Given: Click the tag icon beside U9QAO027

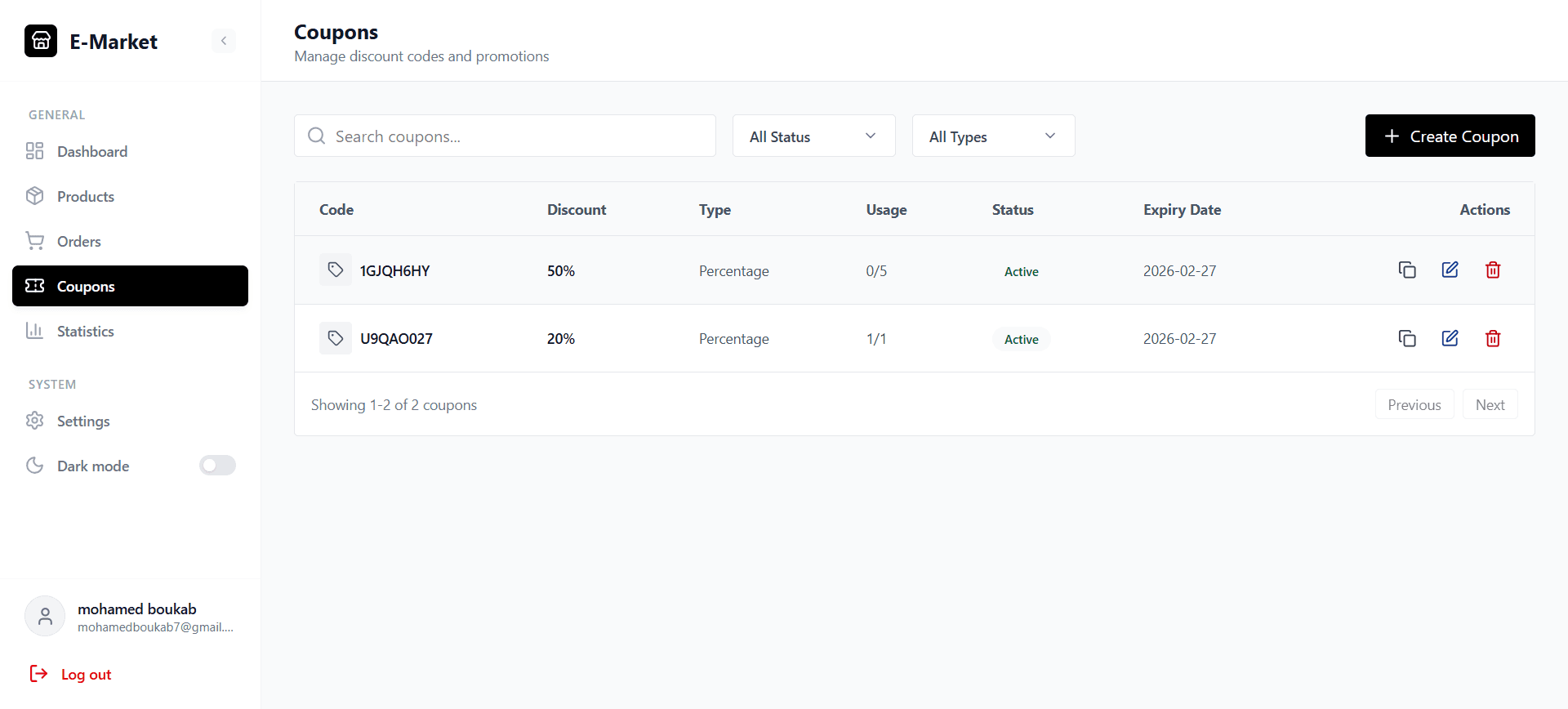Looking at the screenshot, I should (x=336, y=338).
